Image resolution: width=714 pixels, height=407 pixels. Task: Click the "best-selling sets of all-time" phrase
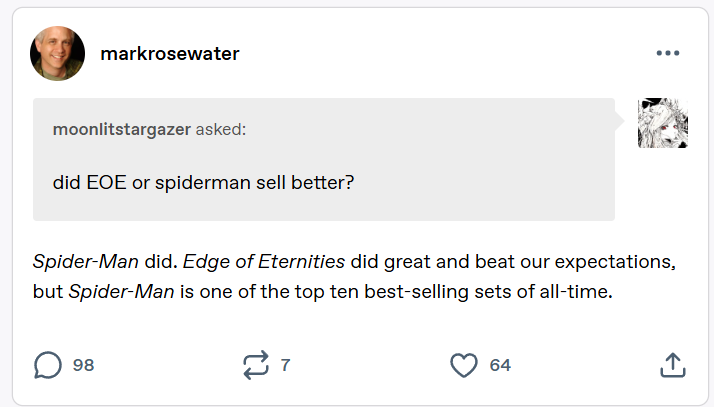(488, 292)
